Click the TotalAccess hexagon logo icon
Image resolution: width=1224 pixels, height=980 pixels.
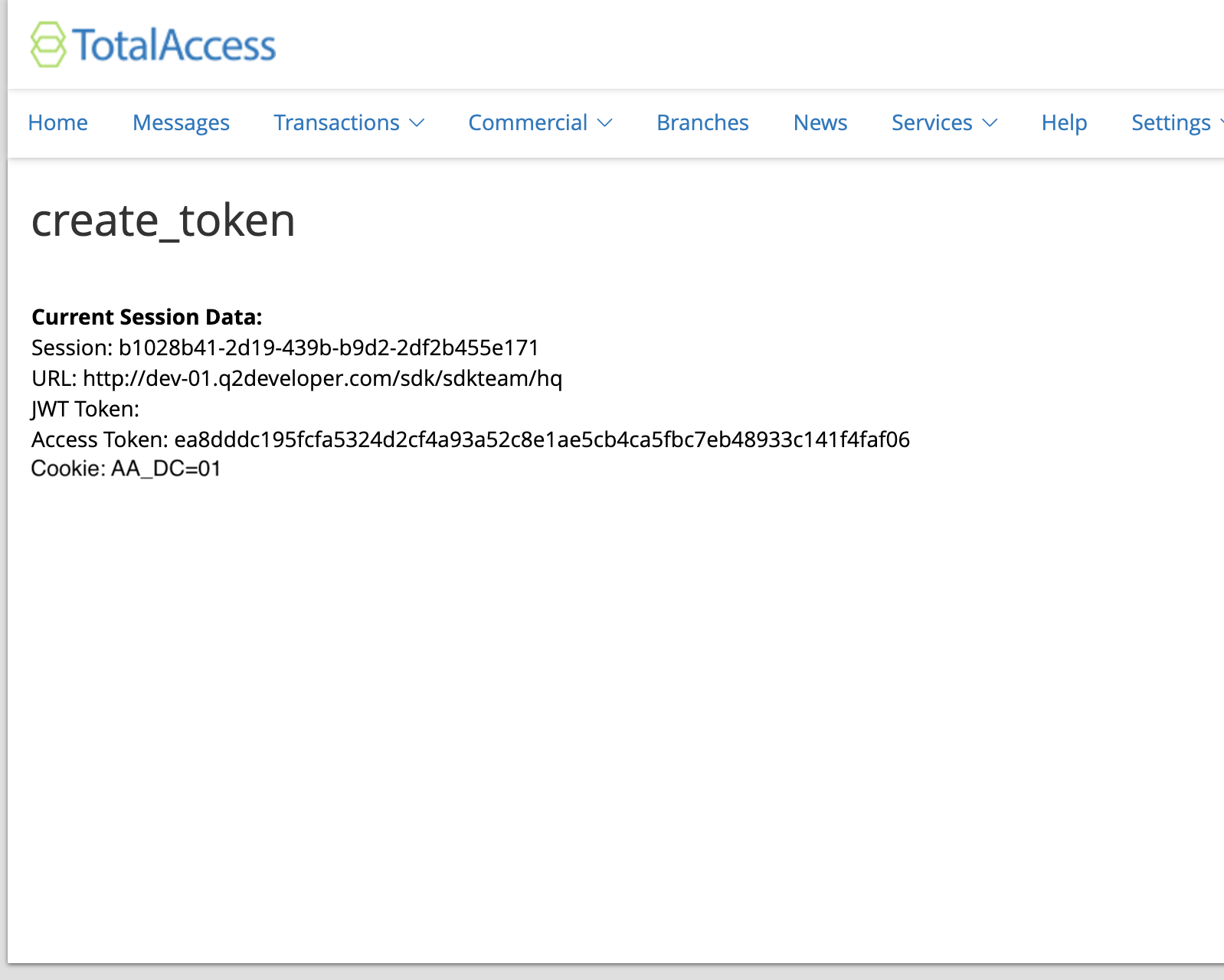[x=48, y=44]
